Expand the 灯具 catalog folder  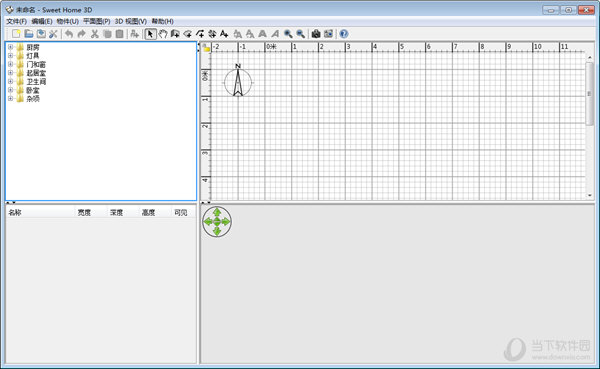point(10,56)
